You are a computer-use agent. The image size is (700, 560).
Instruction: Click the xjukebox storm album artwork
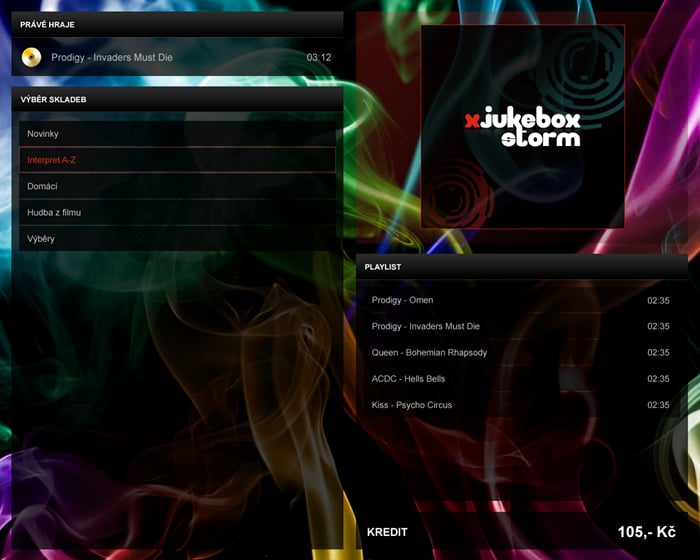pos(522,126)
